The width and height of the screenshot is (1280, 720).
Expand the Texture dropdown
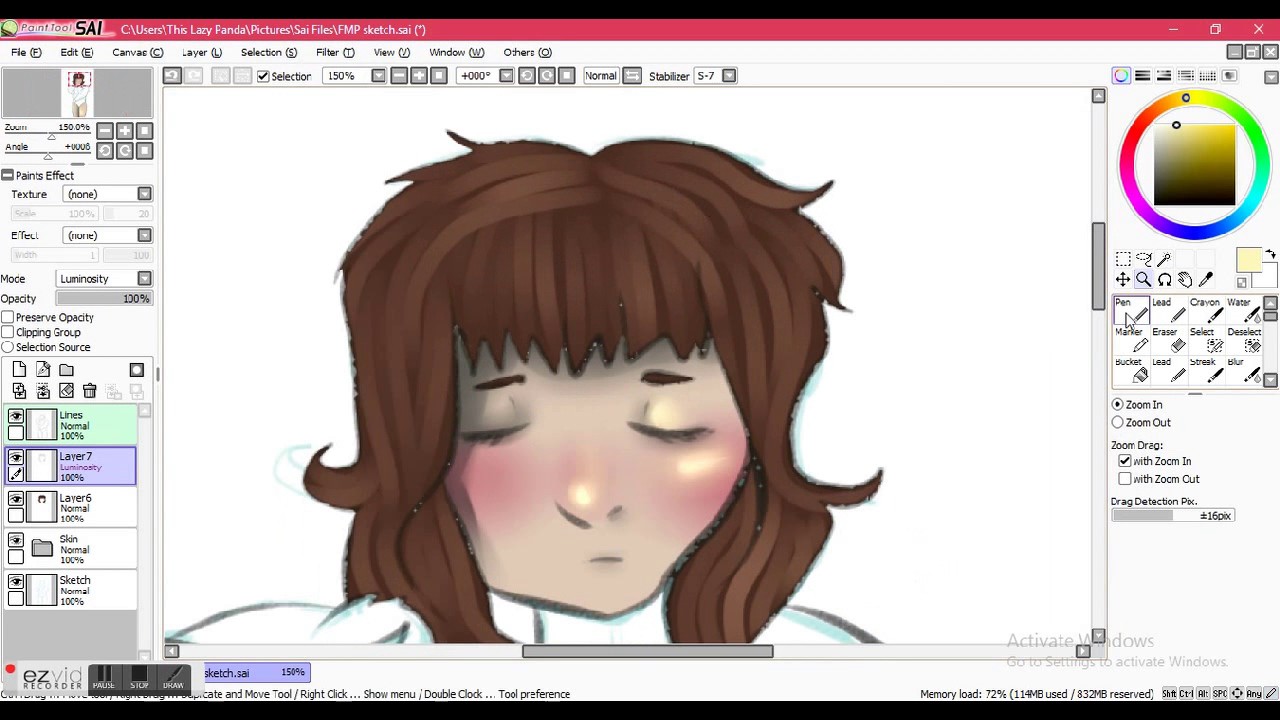coord(107,194)
